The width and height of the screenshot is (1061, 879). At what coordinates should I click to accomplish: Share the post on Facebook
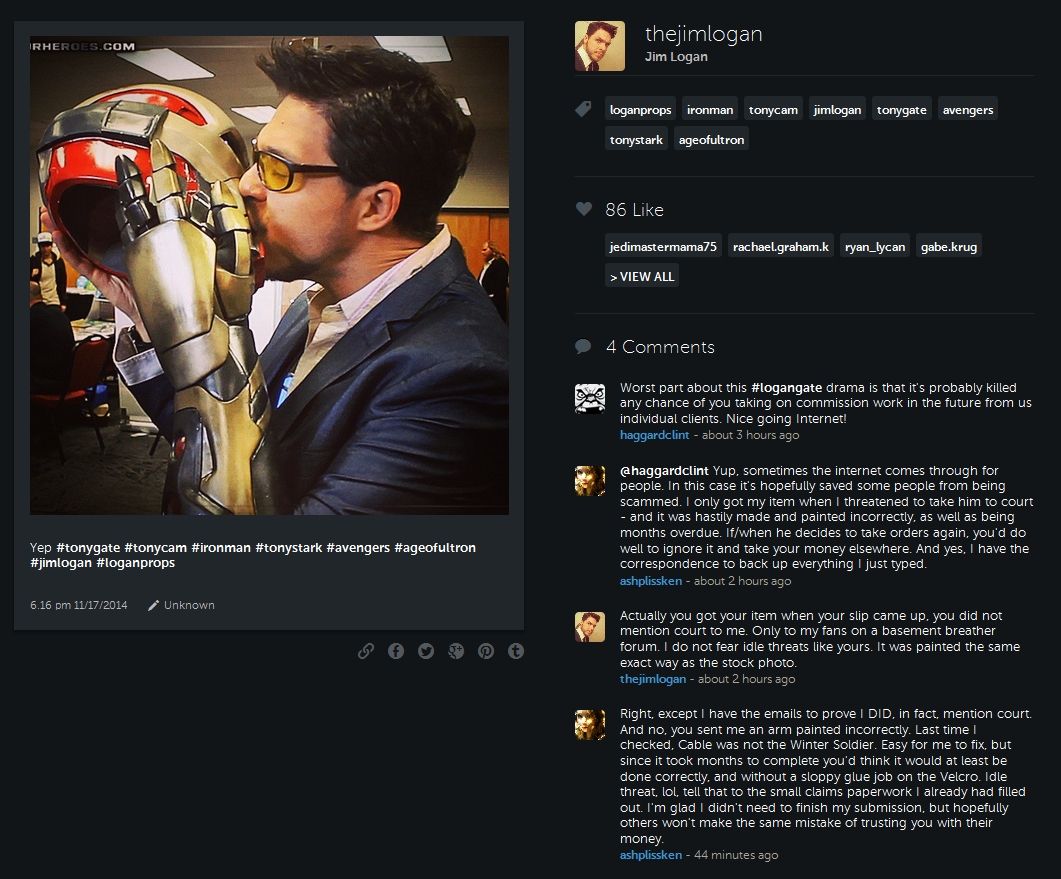point(396,651)
